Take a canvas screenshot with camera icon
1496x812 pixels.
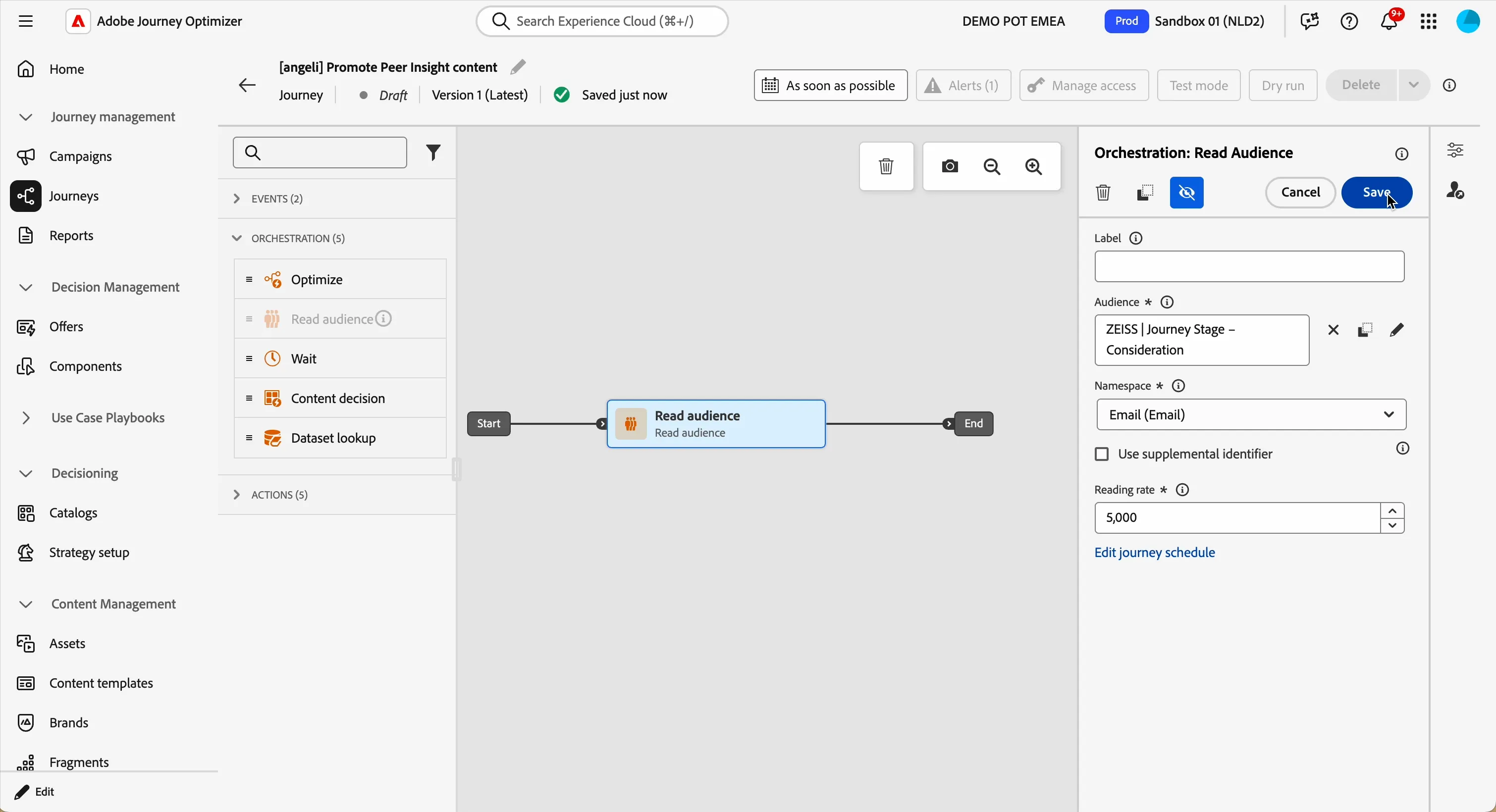950,167
